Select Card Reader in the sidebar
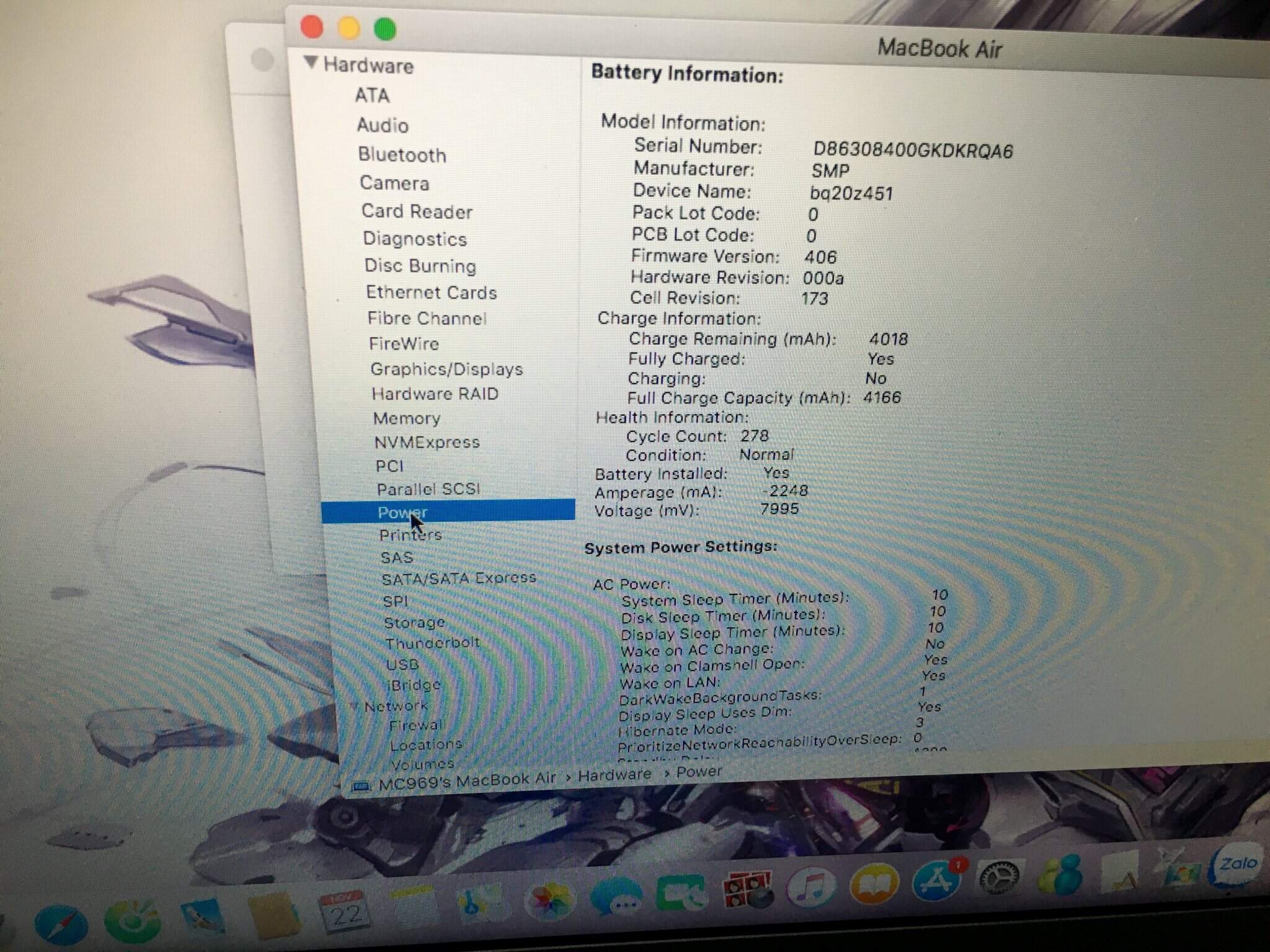The width and height of the screenshot is (1270, 952). 417,211
